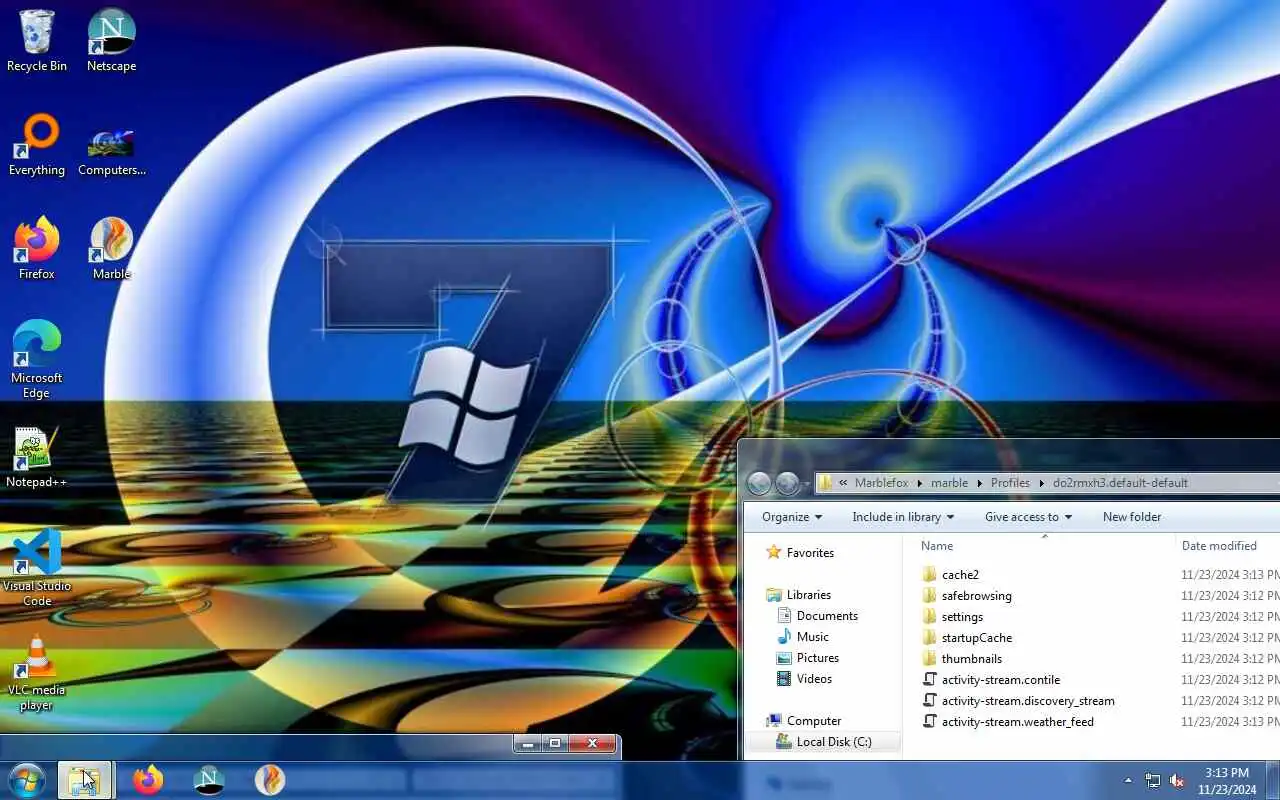Viewport: 1280px width, 800px height.
Task: Expand the arrow after Marblefox breadcrumb
Action: [x=920, y=483]
